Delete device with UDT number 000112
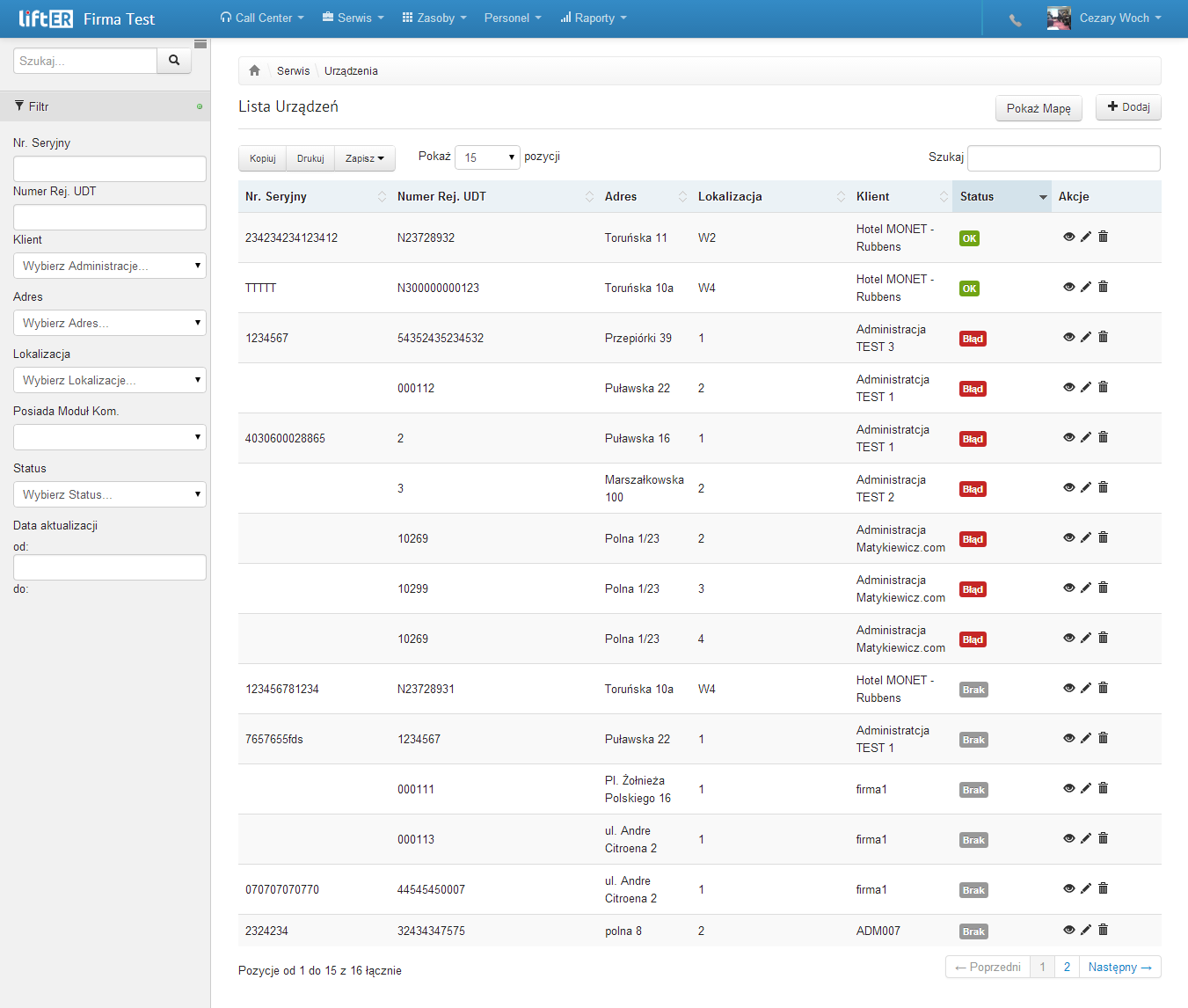This screenshot has width=1188, height=1008. 1103,387
